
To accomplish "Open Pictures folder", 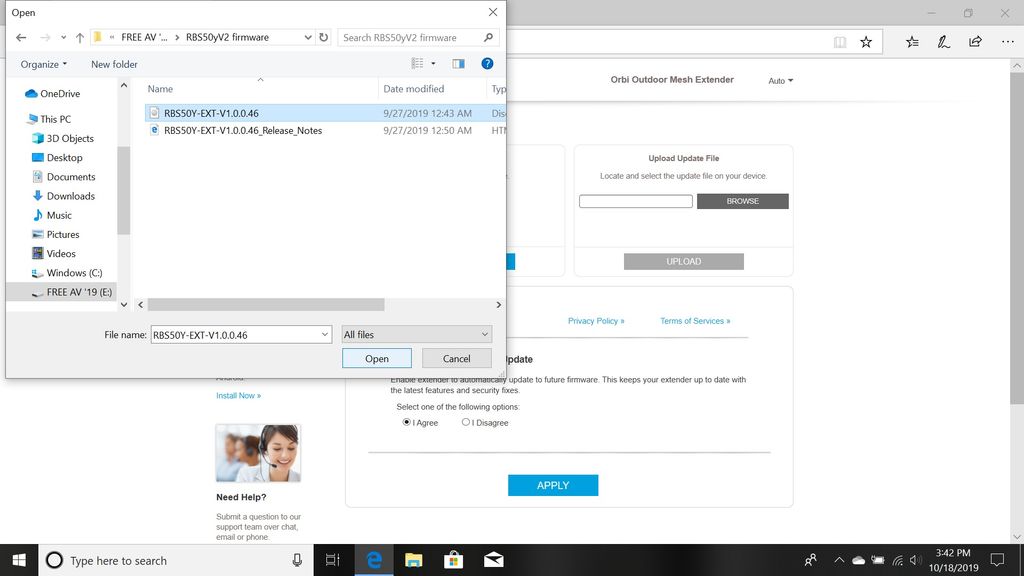I will click(x=56, y=234).
